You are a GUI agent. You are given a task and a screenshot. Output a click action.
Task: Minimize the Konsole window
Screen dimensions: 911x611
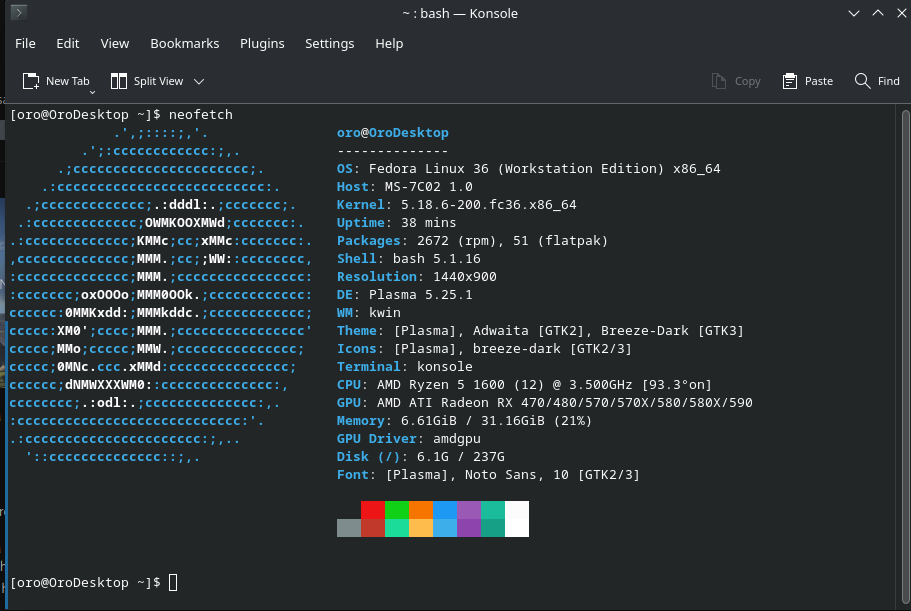pyautogui.click(x=853, y=13)
